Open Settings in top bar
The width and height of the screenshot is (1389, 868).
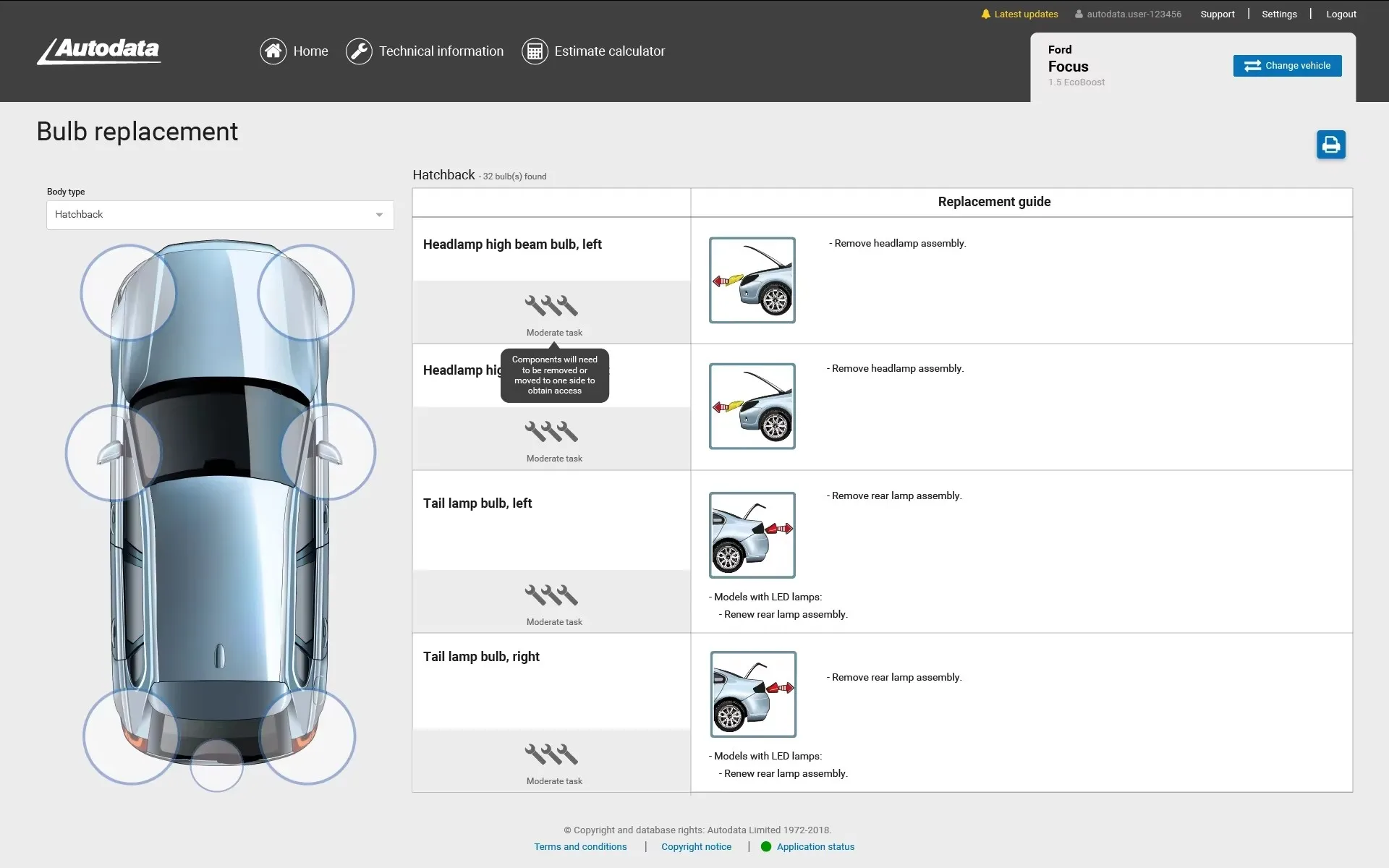1279,14
